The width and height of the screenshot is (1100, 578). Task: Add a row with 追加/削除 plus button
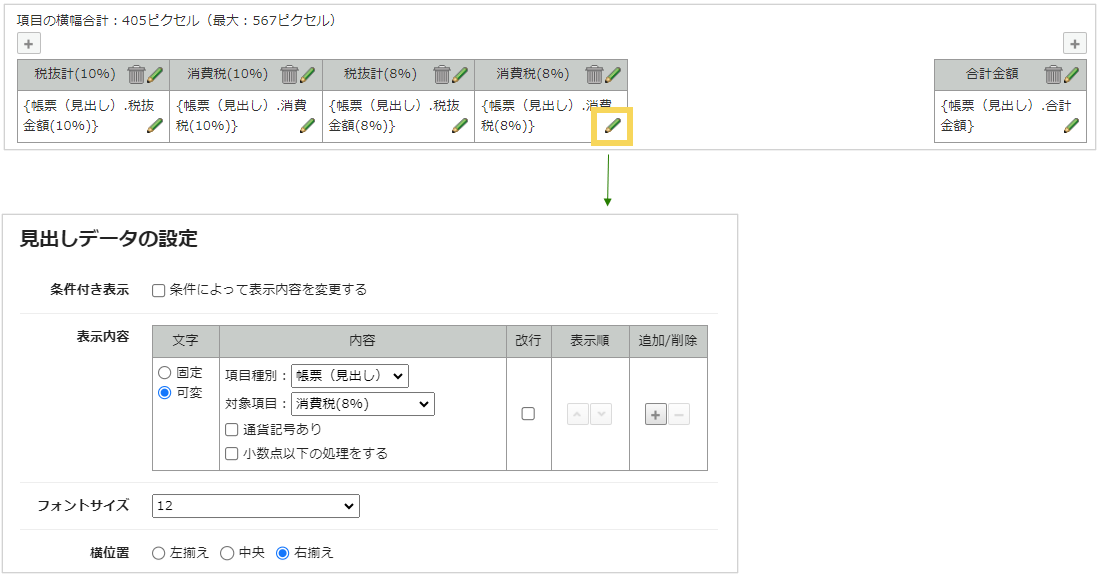pyautogui.click(x=656, y=415)
